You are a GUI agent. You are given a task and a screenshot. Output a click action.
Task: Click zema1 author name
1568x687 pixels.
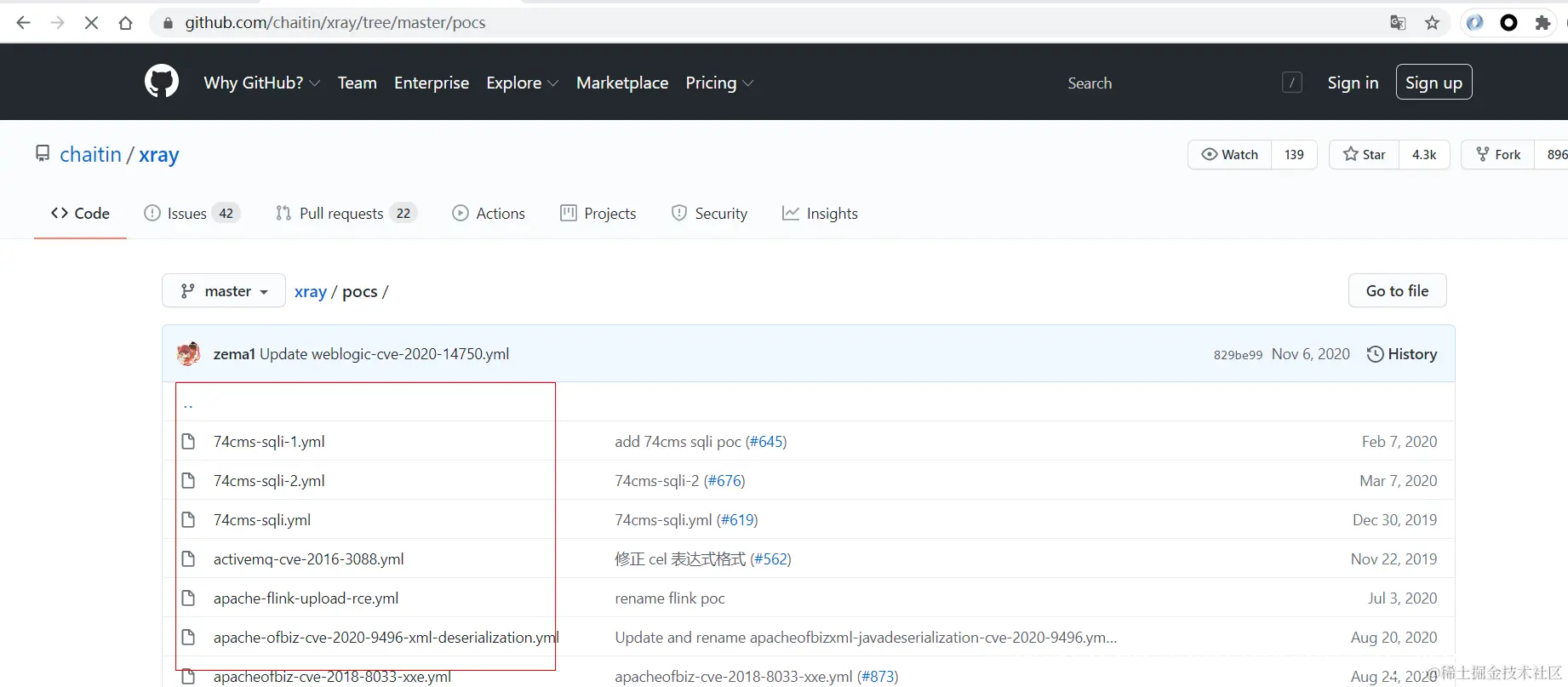click(234, 354)
